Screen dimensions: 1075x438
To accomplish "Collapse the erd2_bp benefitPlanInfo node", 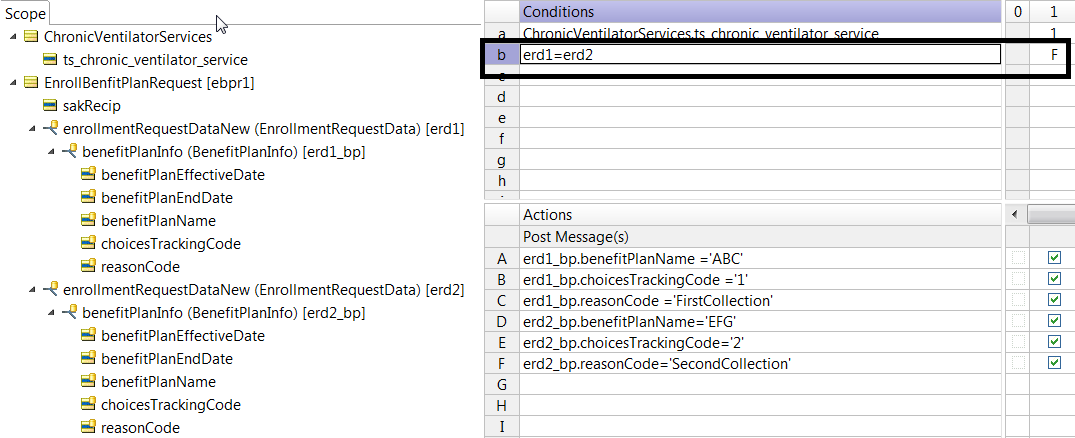I will pos(52,312).
